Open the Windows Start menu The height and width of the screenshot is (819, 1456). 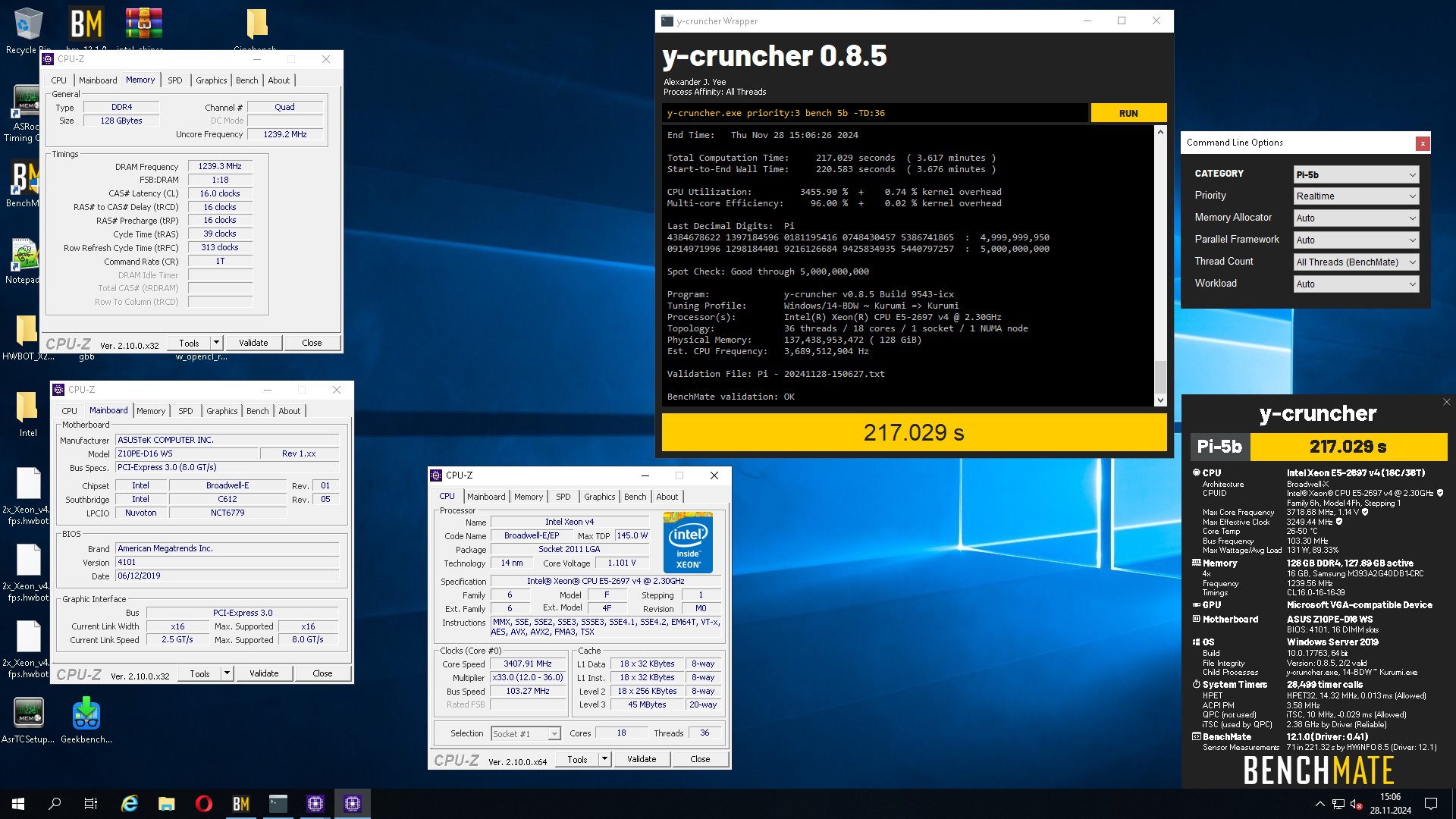coord(18,804)
